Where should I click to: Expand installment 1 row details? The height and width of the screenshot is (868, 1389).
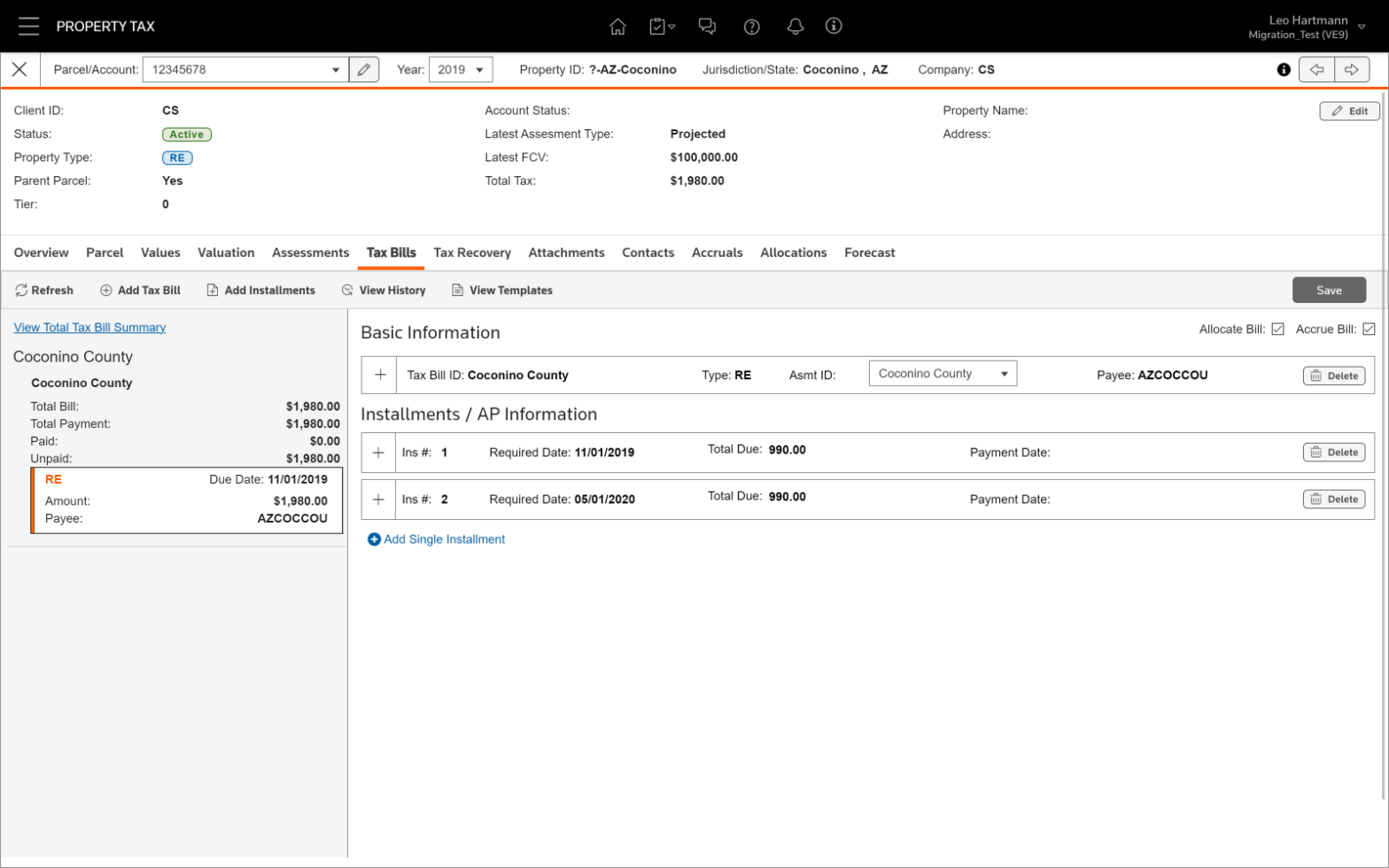click(378, 453)
